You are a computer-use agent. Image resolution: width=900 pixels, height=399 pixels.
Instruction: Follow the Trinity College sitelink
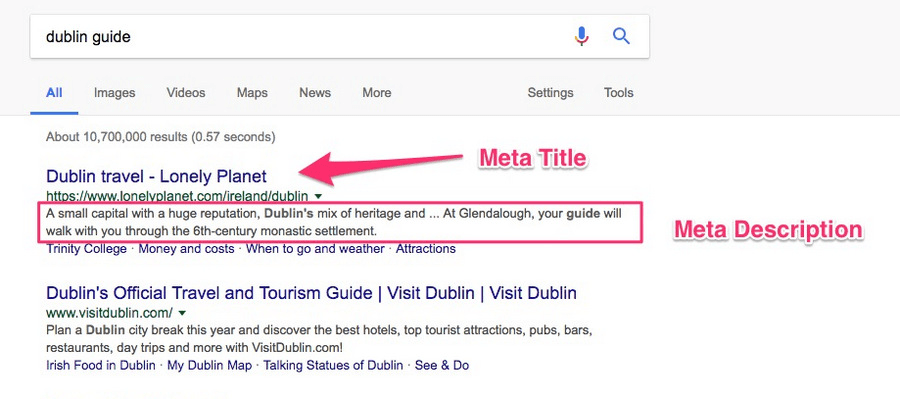pyautogui.click(x=86, y=249)
